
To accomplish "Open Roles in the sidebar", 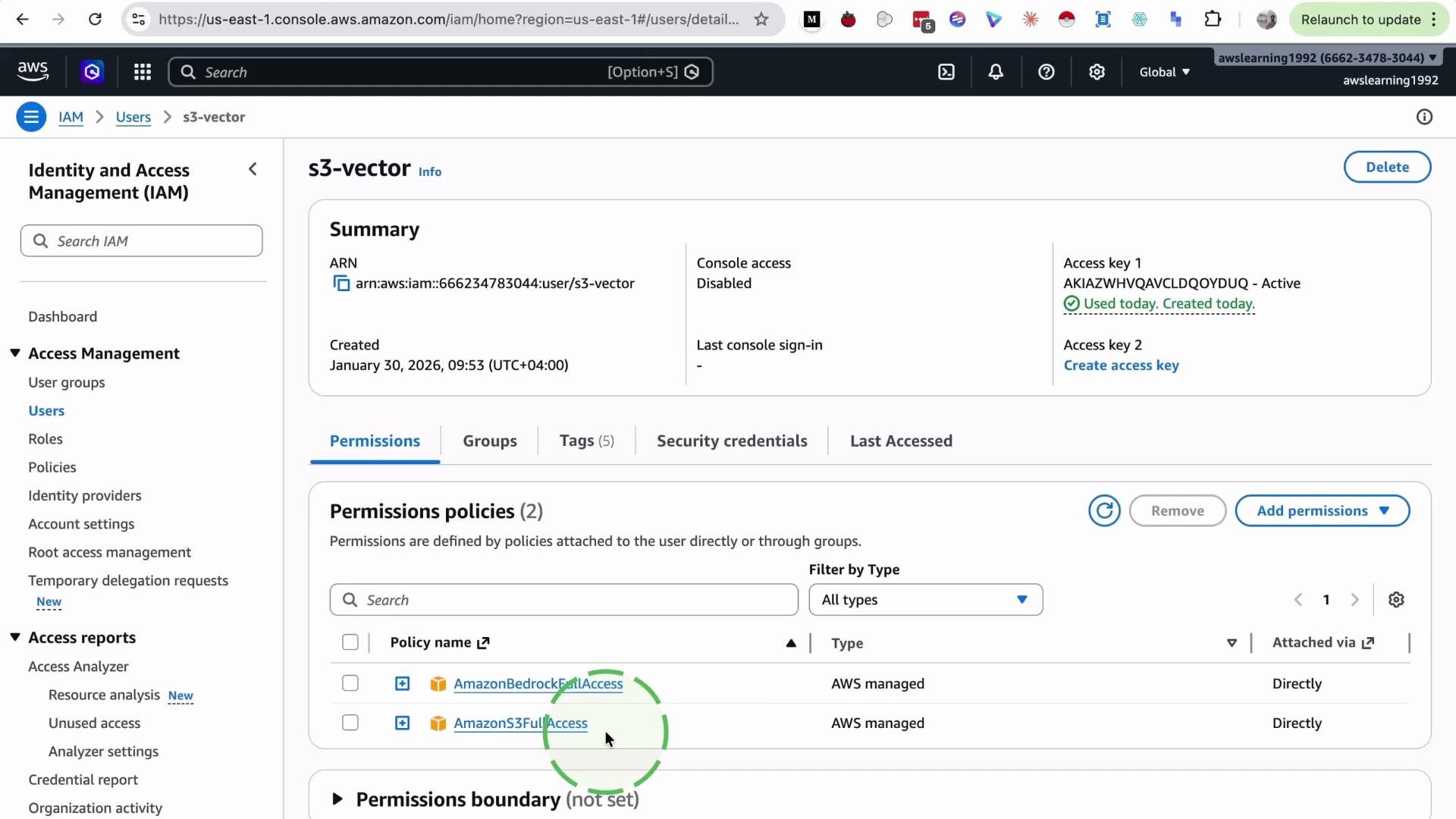I will (45, 439).
